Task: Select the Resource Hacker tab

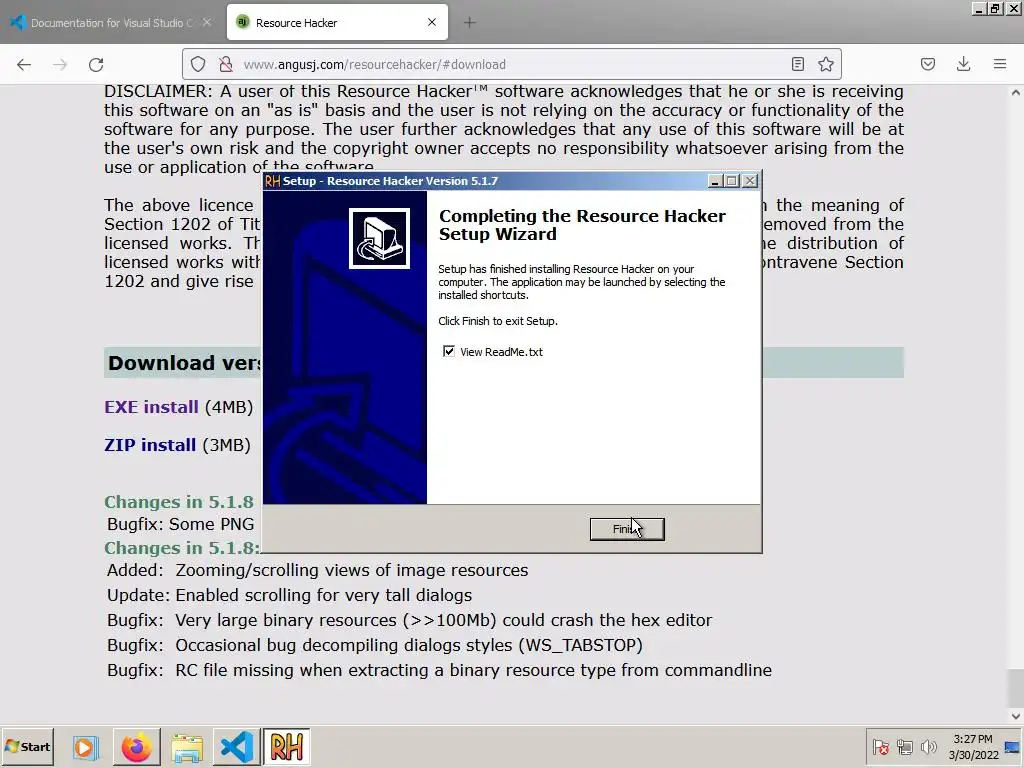Action: point(337,23)
